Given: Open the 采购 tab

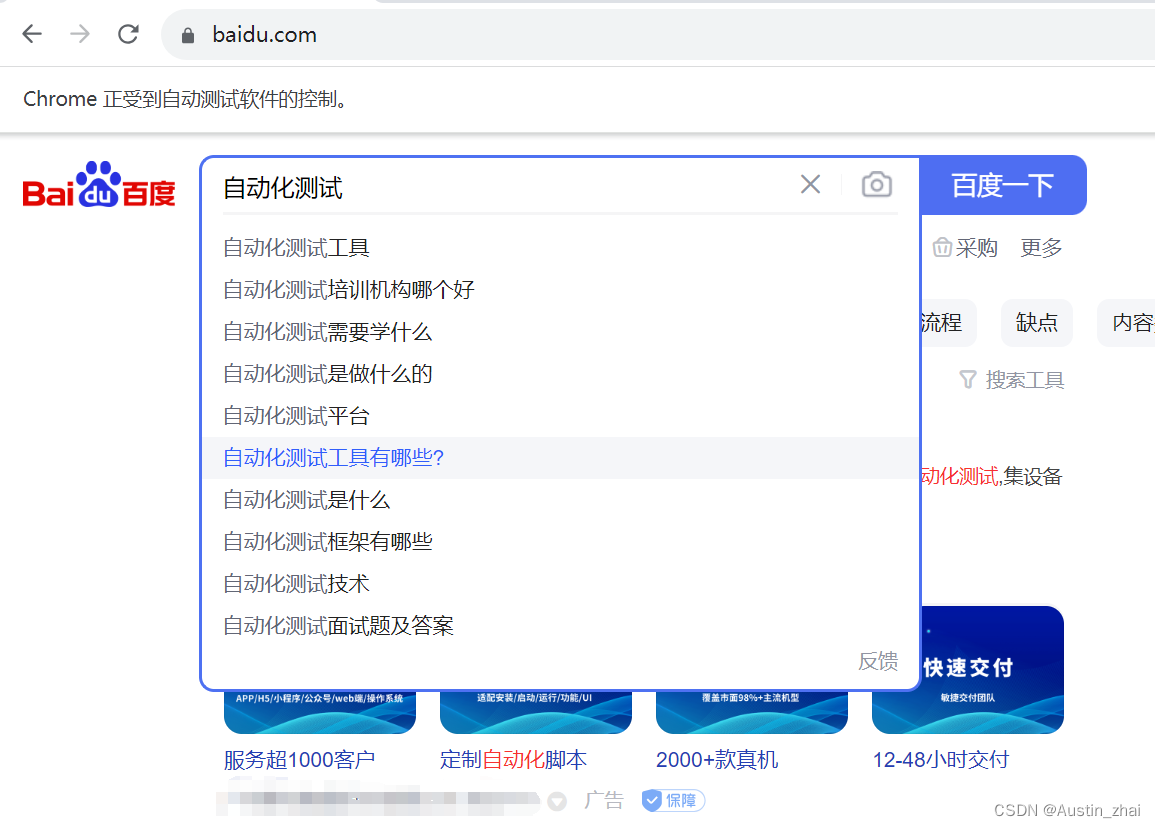Looking at the screenshot, I should [x=965, y=248].
